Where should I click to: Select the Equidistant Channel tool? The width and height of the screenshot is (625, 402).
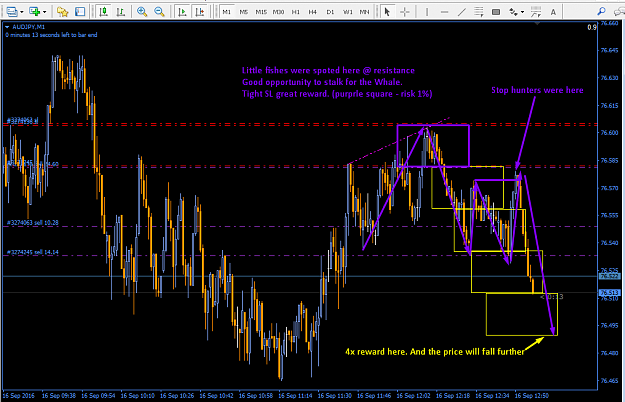[536, 12]
